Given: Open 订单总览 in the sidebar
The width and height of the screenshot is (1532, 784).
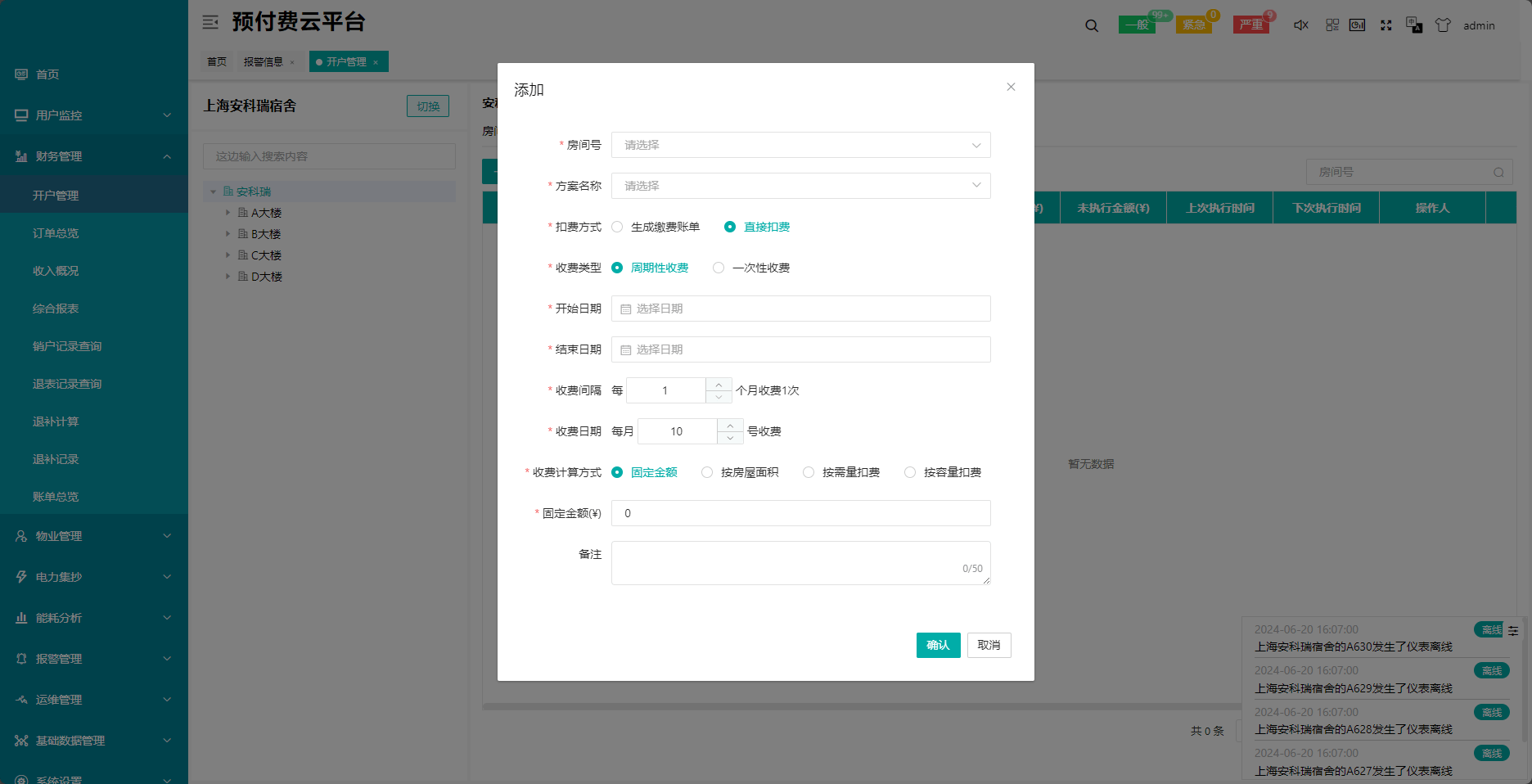Looking at the screenshot, I should (x=56, y=233).
